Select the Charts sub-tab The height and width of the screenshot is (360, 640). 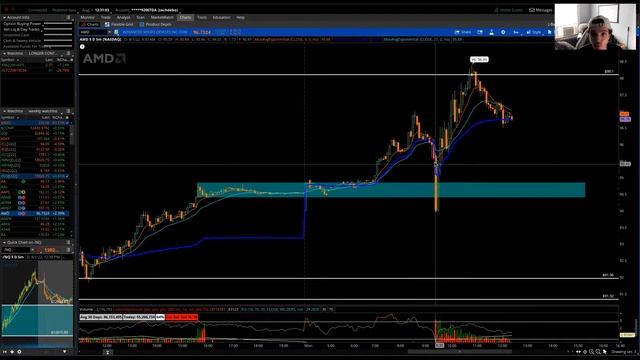pyautogui.click(x=90, y=24)
